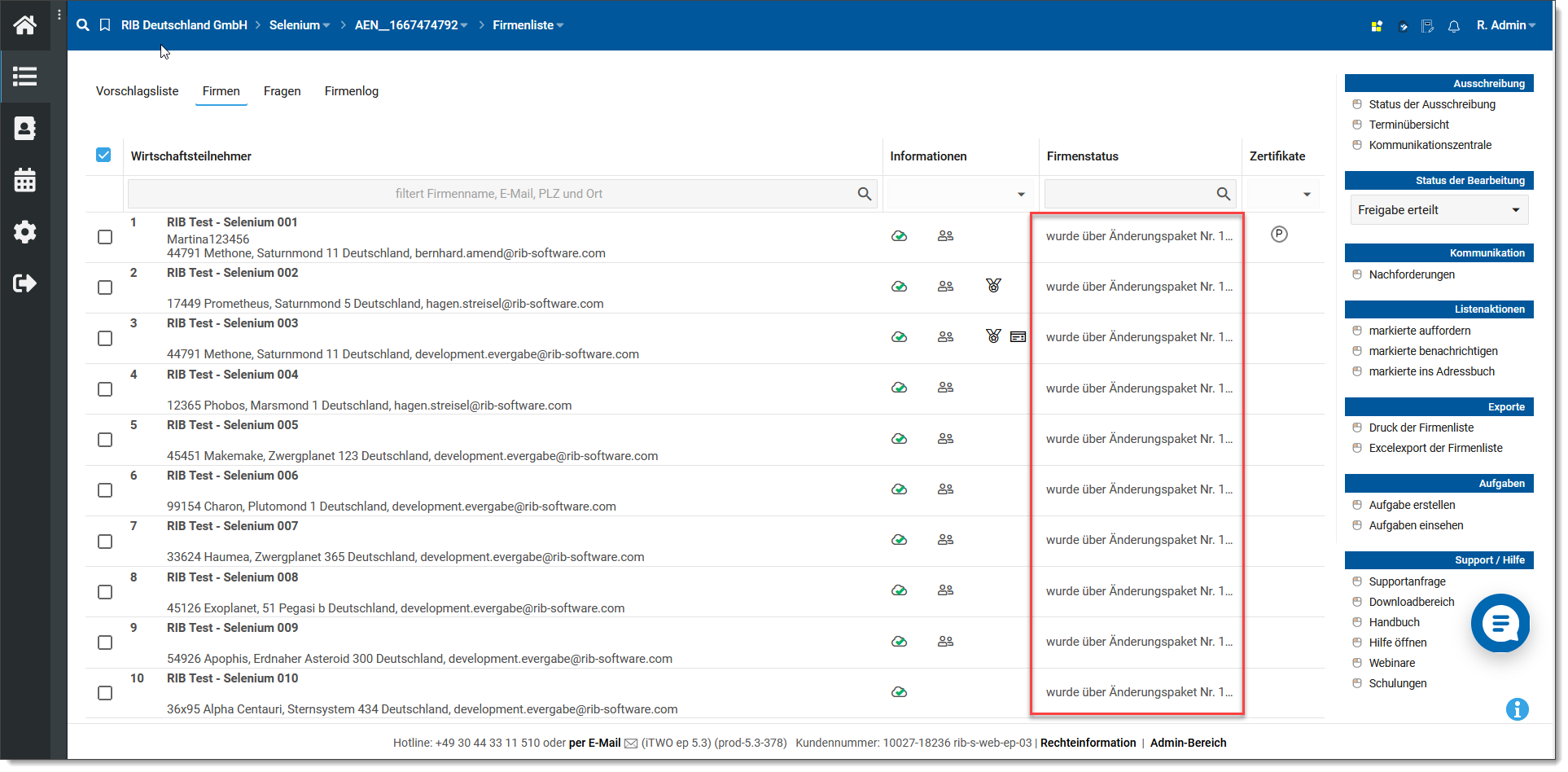The width and height of the screenshot is (1568, 772).
Task: Click the per E-Mail footer link
Action: coord(594,743)
